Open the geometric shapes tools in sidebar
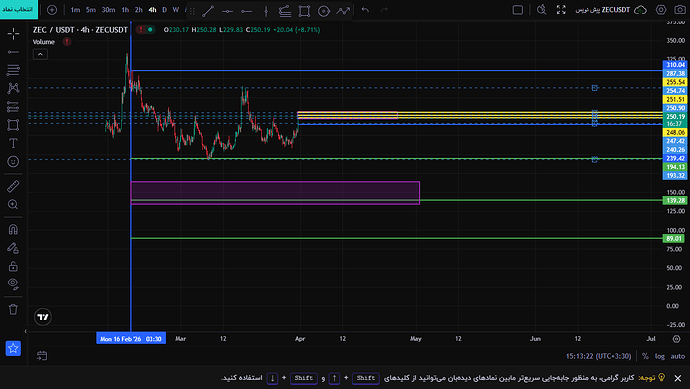 point(13,125)
